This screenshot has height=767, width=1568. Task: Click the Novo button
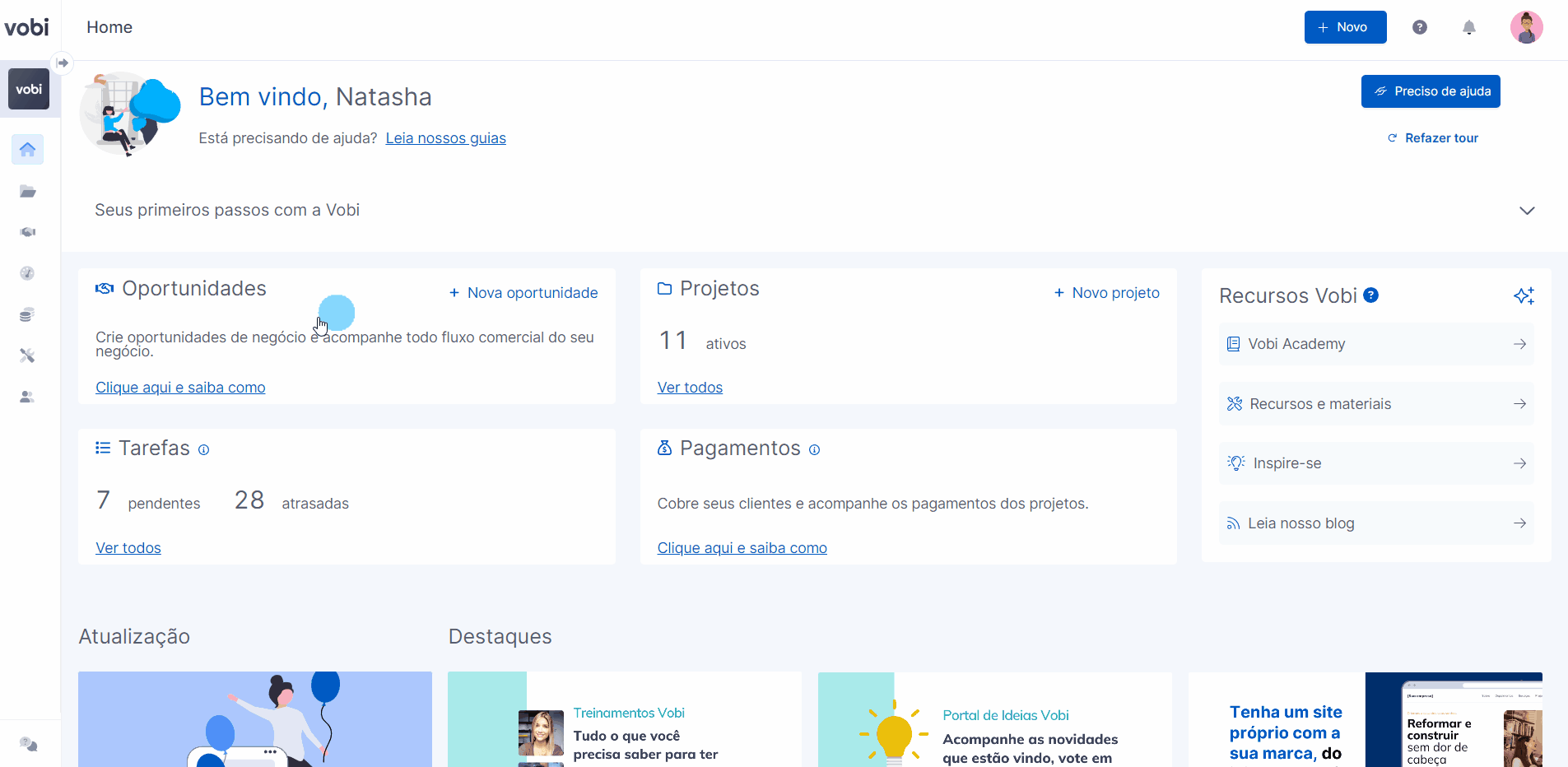tap(1346, 27)
